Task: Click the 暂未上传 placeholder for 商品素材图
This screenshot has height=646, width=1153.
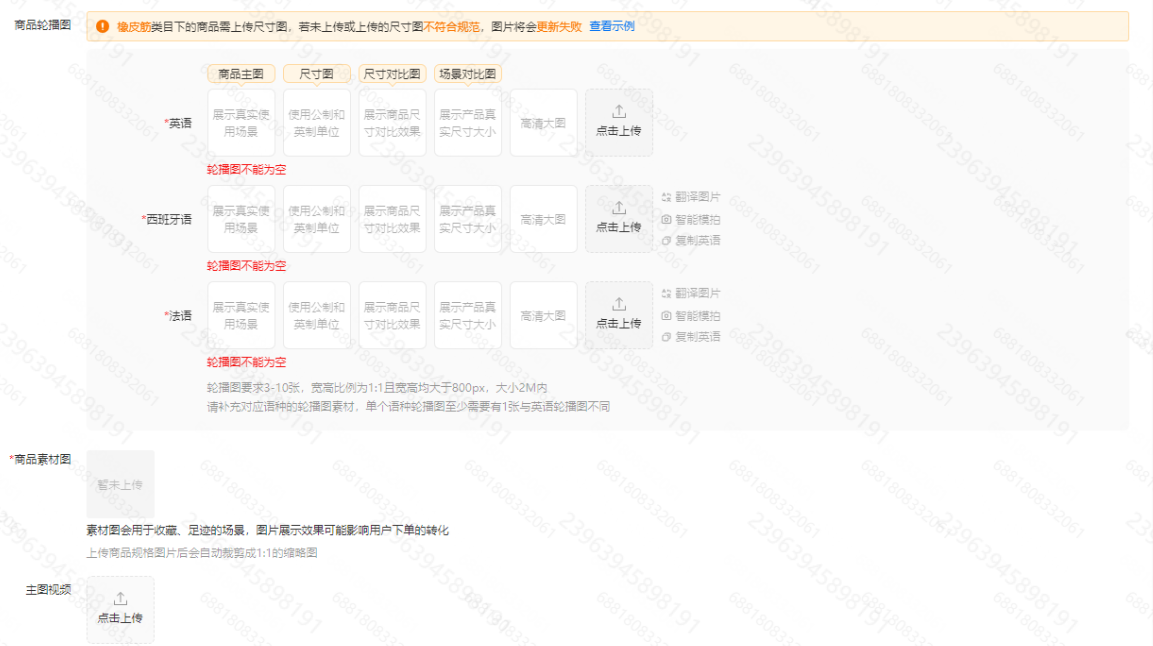Action: [x=121, y=484]
